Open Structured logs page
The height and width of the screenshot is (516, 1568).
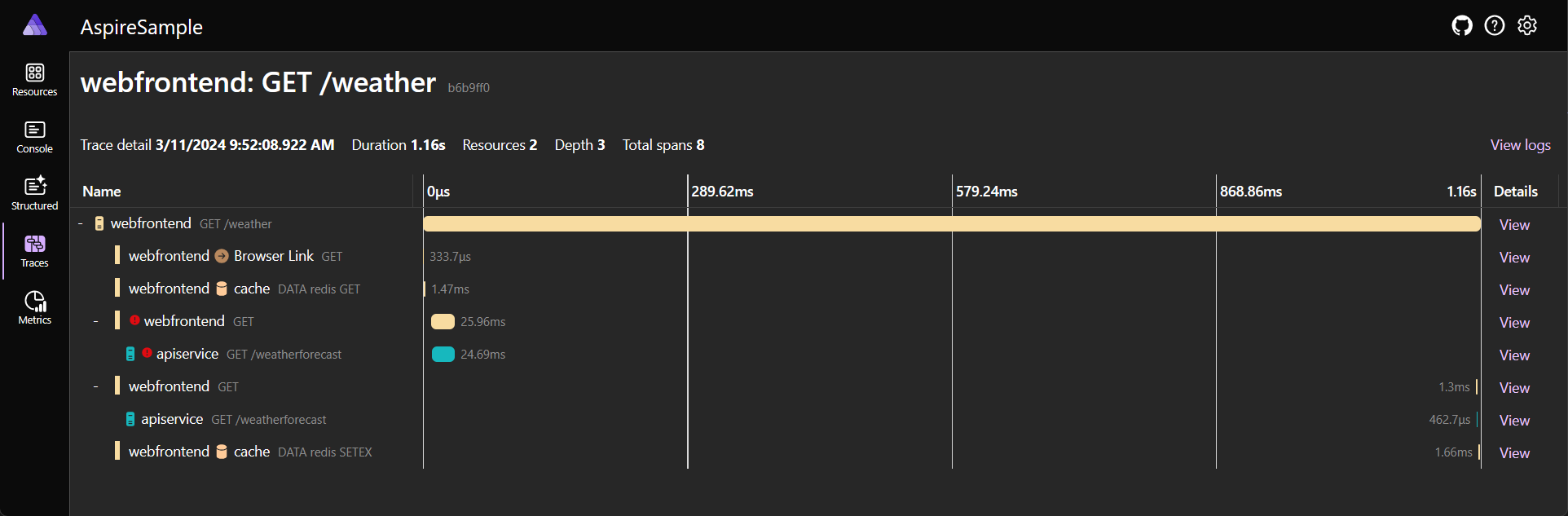pyautogui.click(x=35, y=194)
